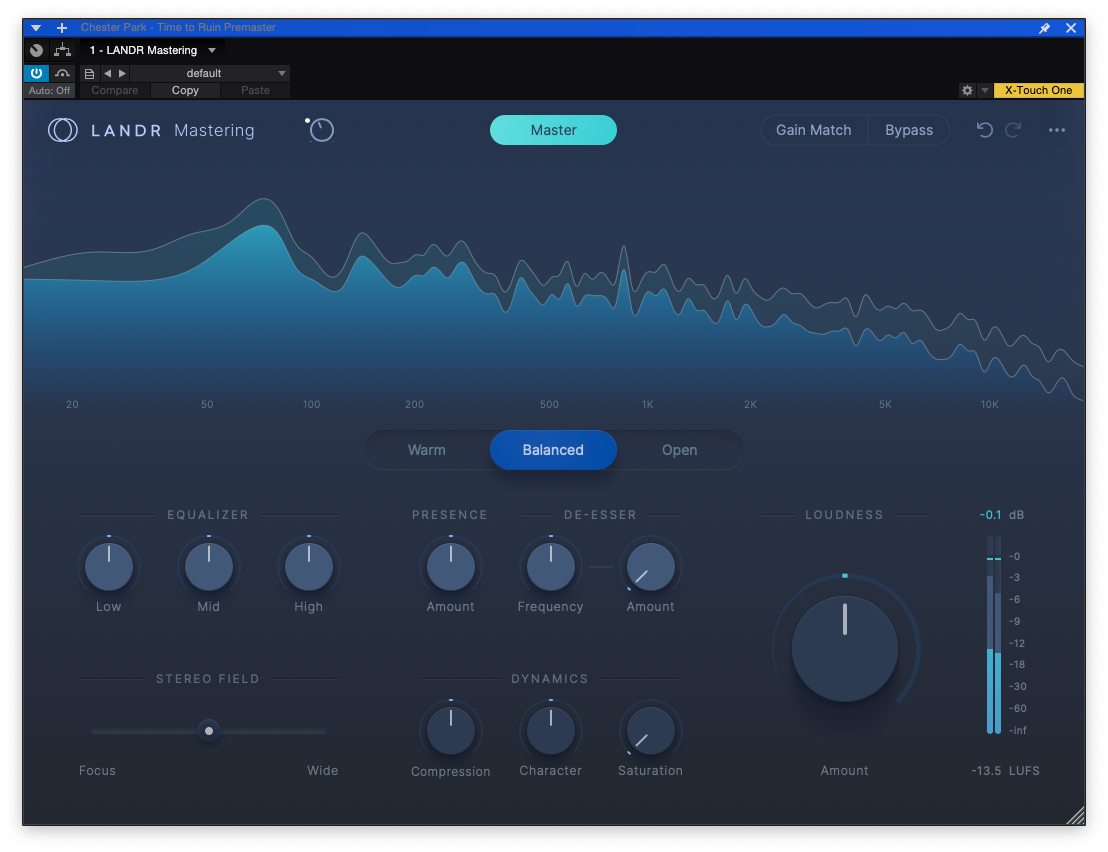Click the Compare button

[x=114, y=90]
